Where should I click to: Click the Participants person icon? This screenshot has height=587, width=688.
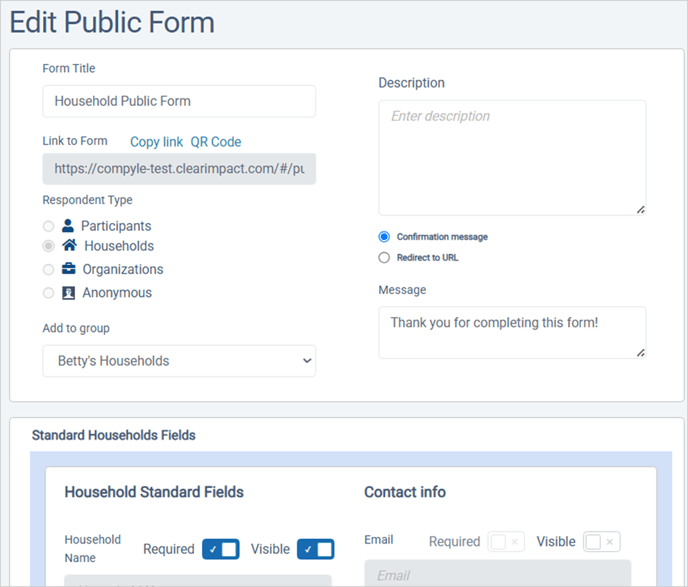pos(68,226)
